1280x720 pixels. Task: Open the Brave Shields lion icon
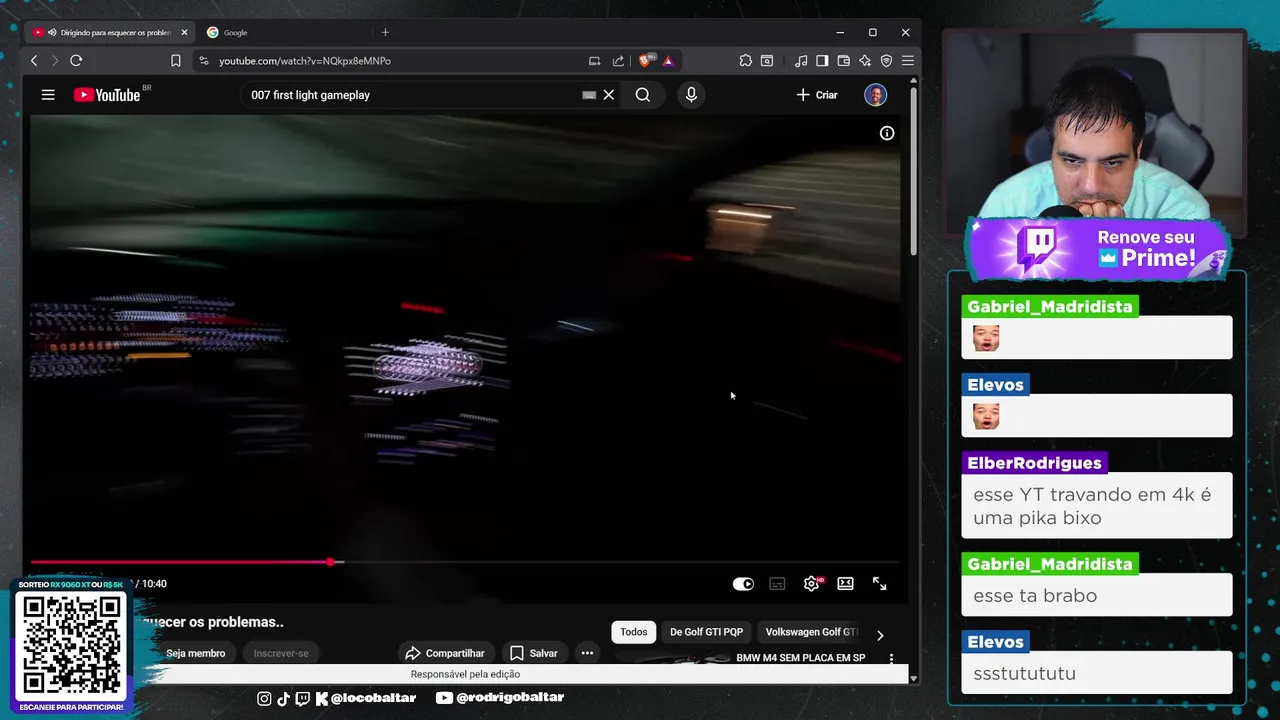coord(646,61)
